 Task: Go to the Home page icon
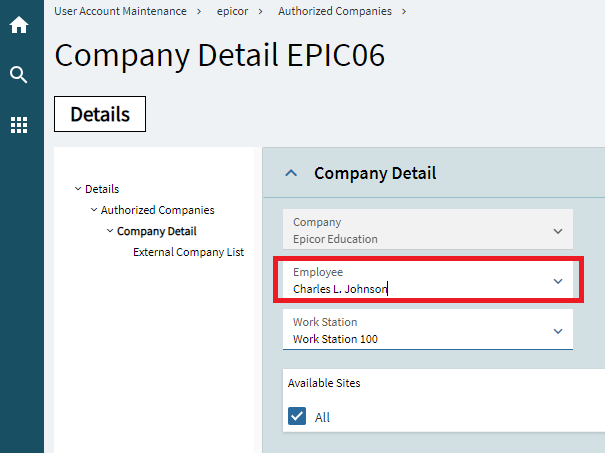[19, 25]
